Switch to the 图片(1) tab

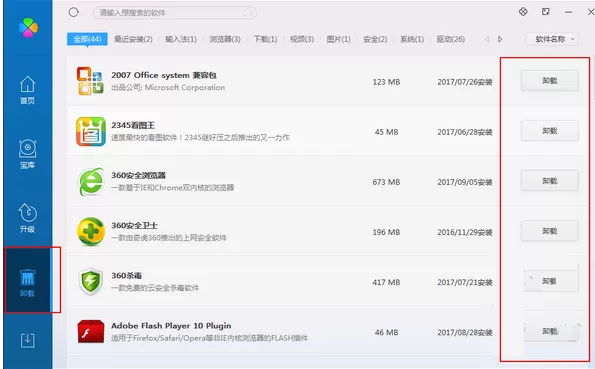tap(338, 39)
